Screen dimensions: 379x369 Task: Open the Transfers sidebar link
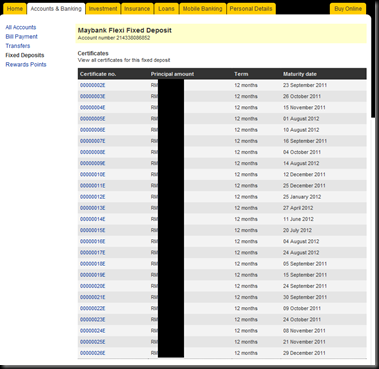(18, 46)
